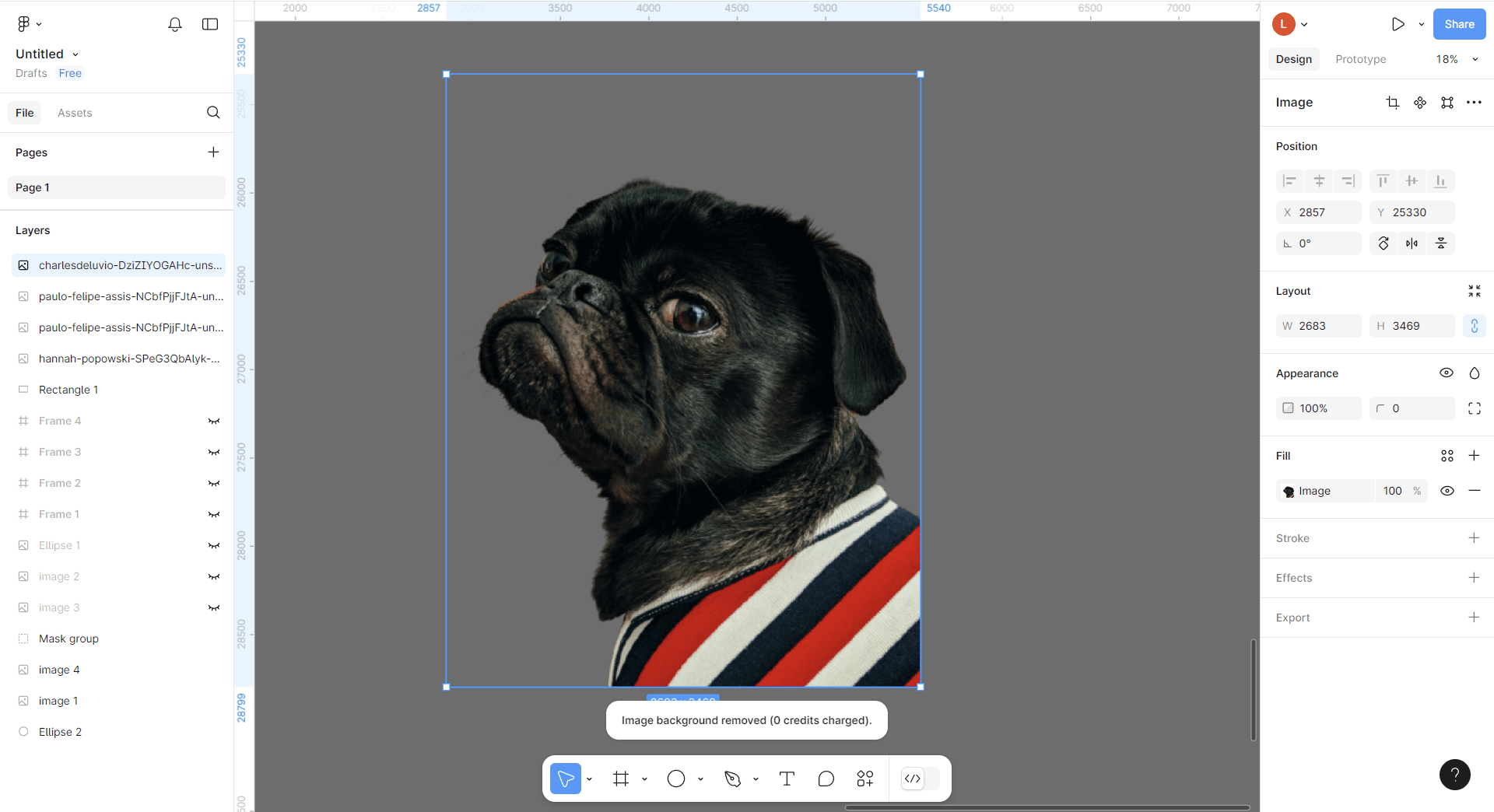
Task: Toggle Image fill visibility eye
Action: click(1447, 491)
